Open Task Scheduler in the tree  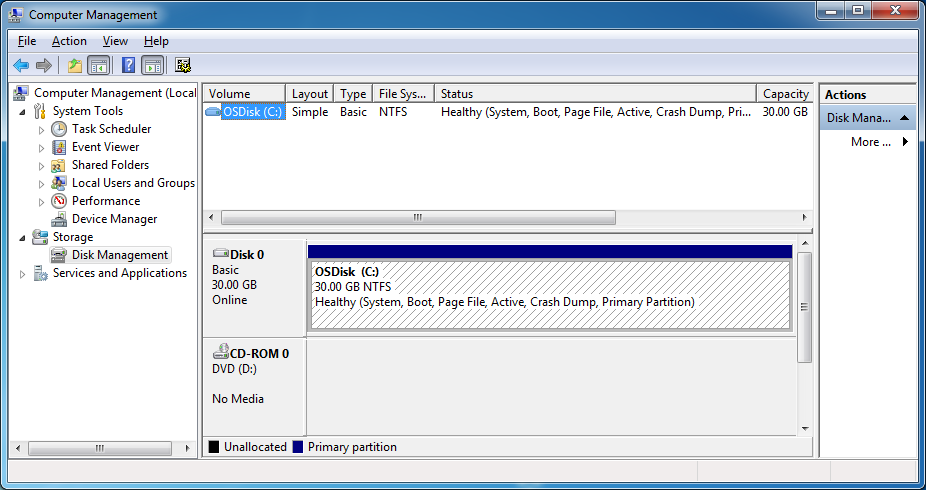click(x=111, y=129)
